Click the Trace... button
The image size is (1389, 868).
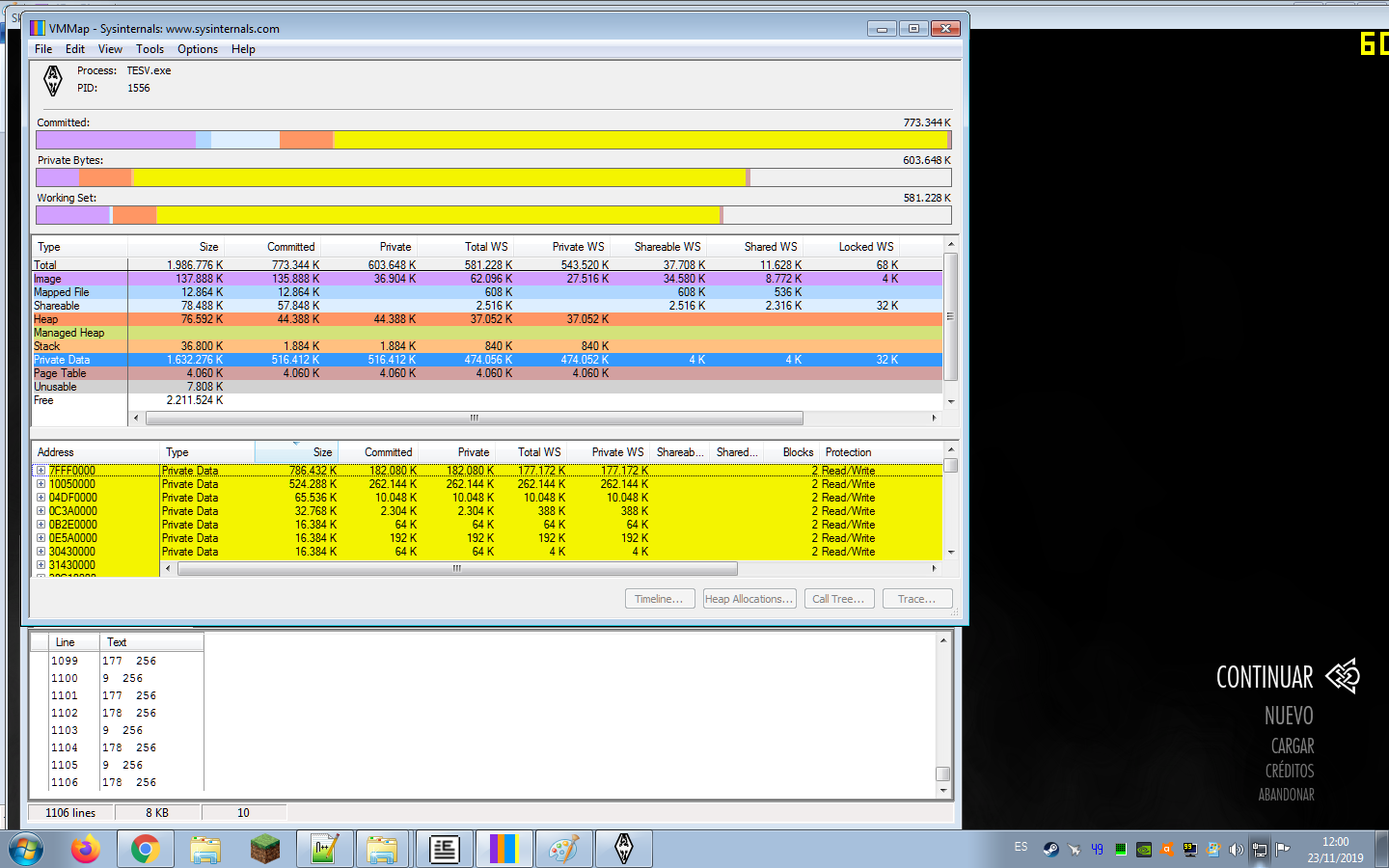(916, 599)
